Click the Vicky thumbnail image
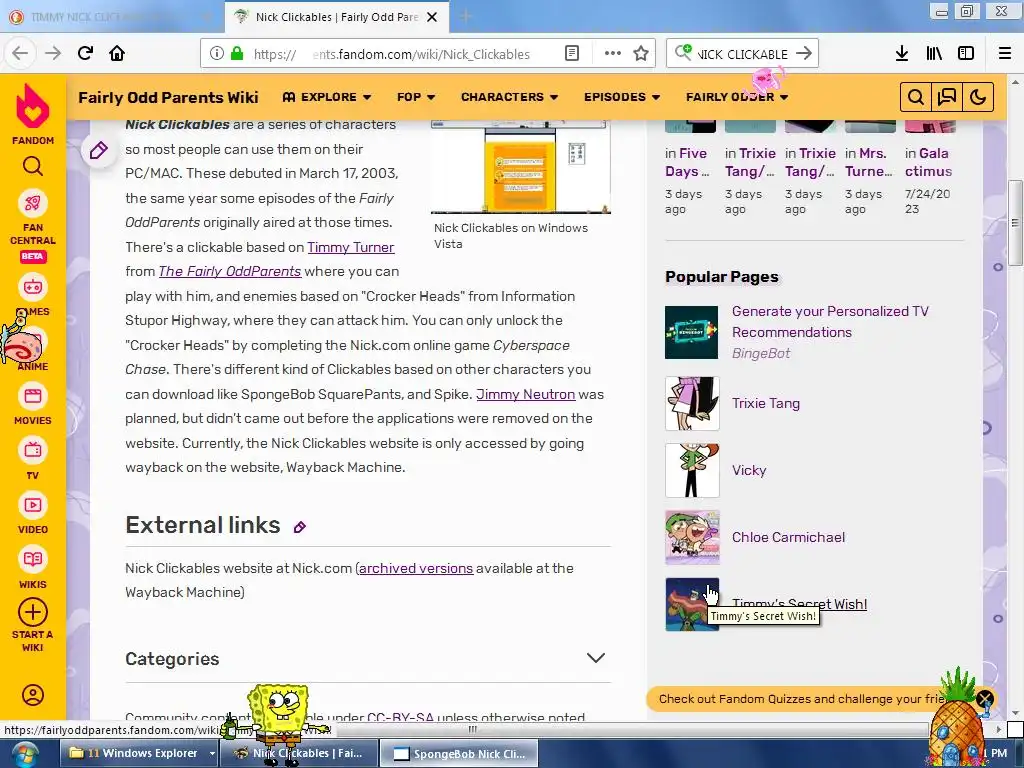This screenshot has width=1024, height=768. point(692,470)
